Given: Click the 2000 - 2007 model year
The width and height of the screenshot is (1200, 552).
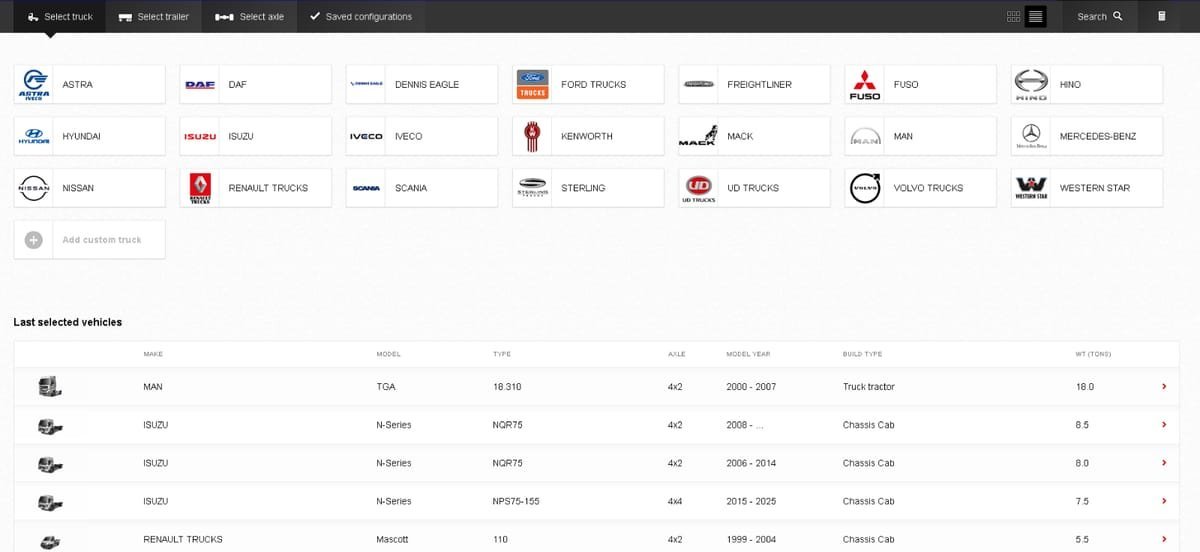Looking at the screenshot, I should coord(751,387).
